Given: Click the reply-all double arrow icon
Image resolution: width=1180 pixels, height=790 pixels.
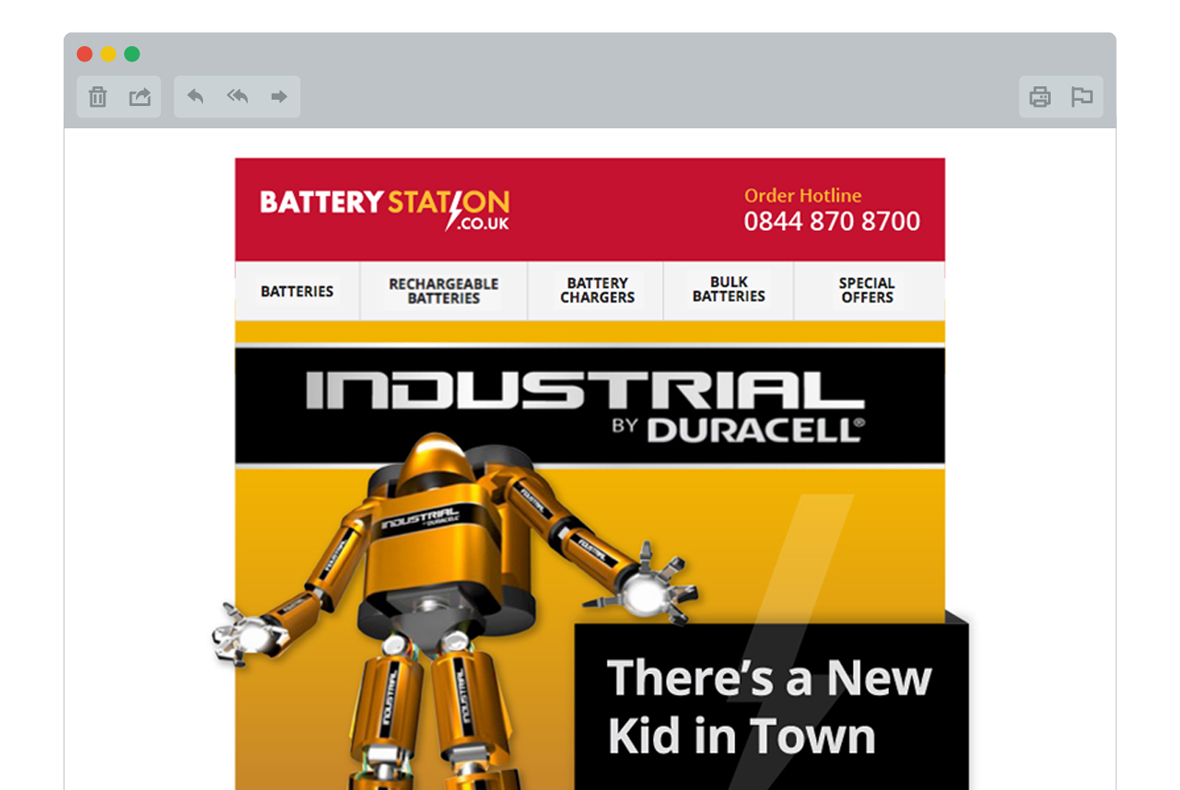Looking at the screenshot, I should (238, 96).
